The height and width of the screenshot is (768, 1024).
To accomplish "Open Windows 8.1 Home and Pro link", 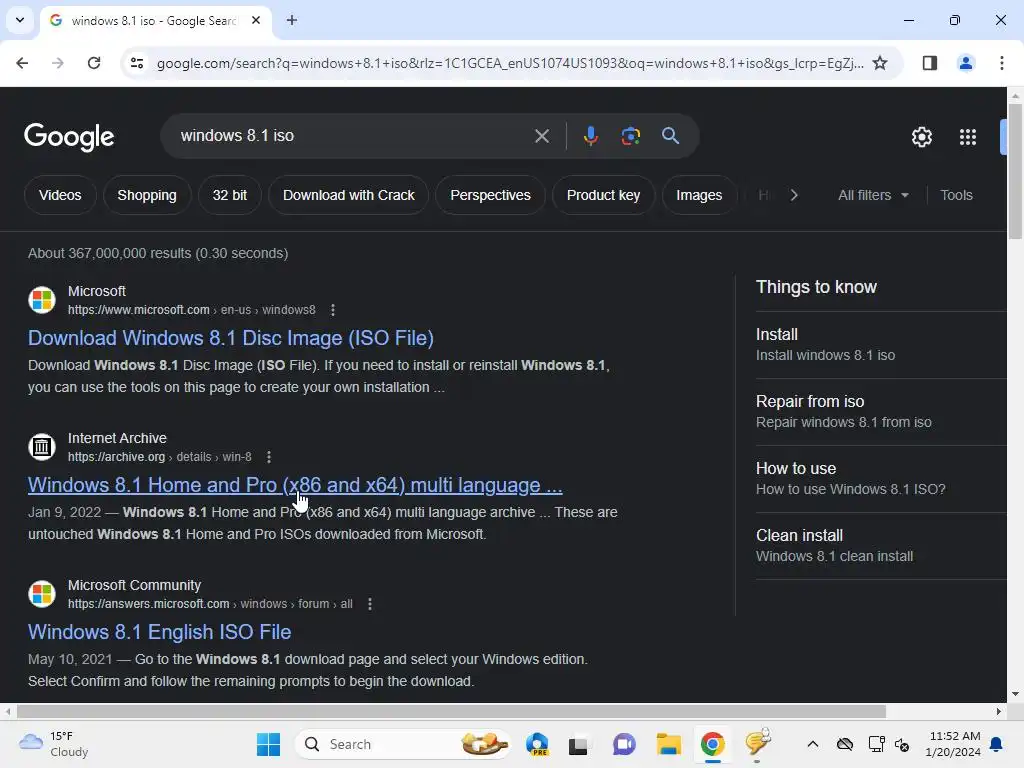I will coord(295,485).
